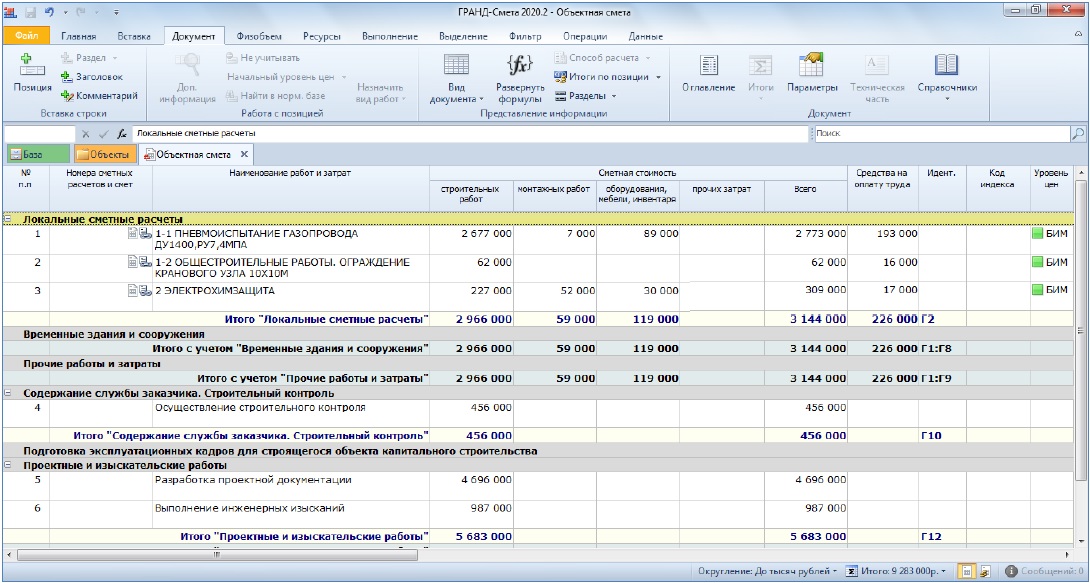Open the Разделы dropdown arrow
1090x583 pixels.
coord(615,96)
